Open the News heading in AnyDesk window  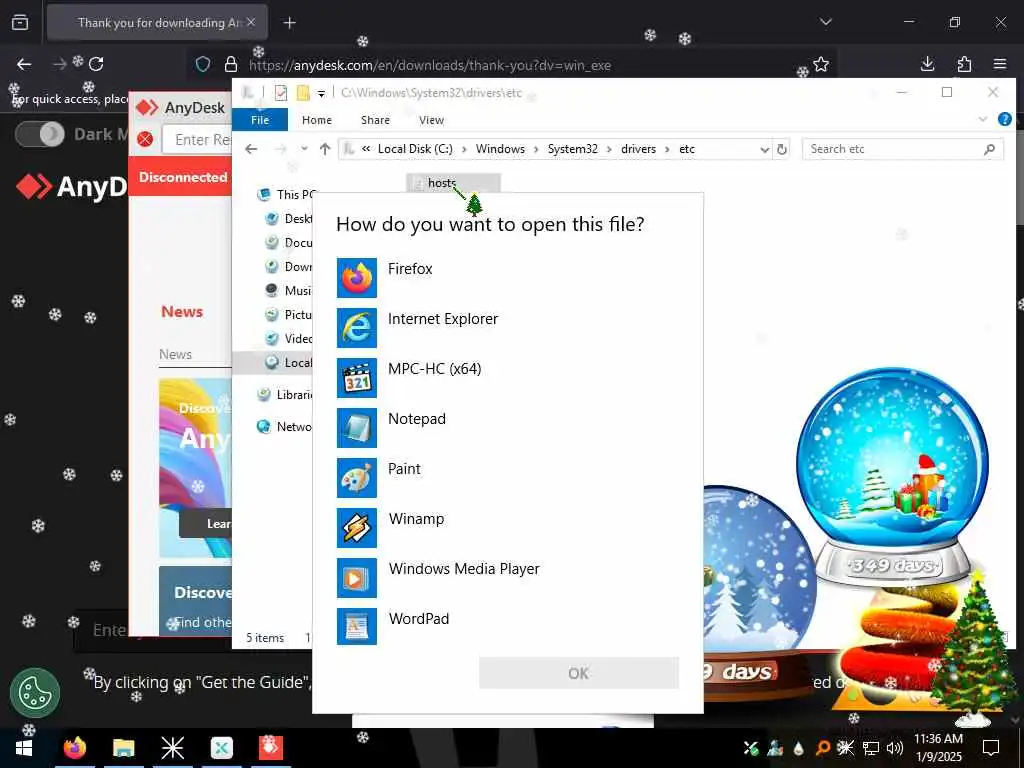pyautogui.click(x=182, y=312)
